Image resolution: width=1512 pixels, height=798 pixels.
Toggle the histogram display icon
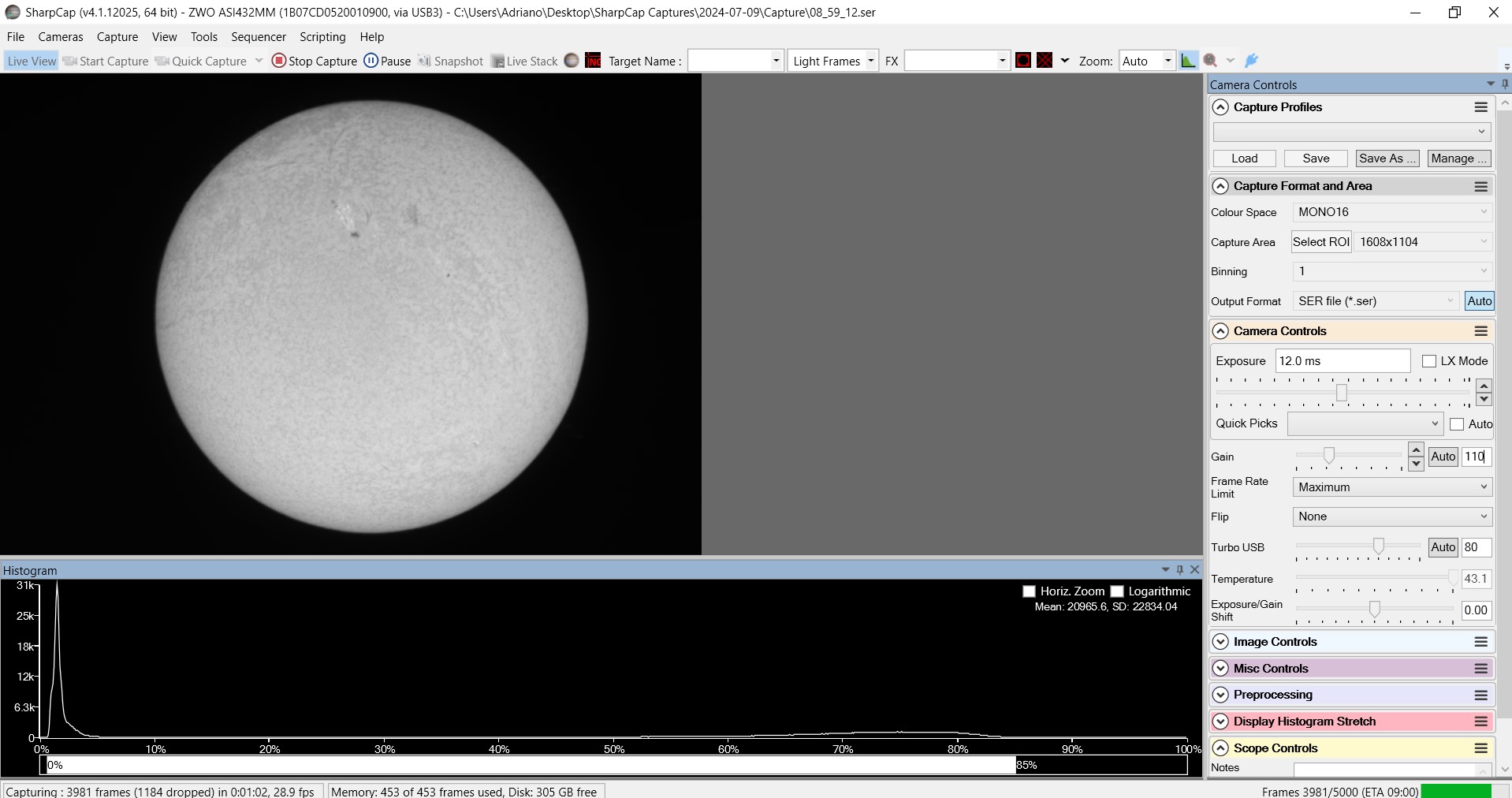pos(1188,61)
